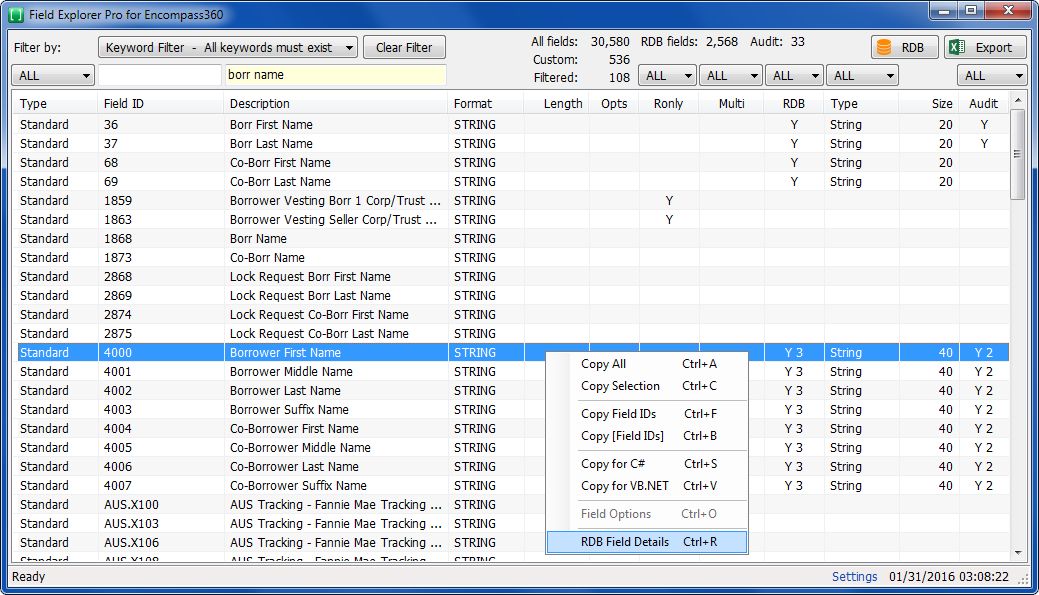Click the vertical scrollbar thumb
The height and width of the screenshot is (595, 1039).
[x=1017, y=154]
